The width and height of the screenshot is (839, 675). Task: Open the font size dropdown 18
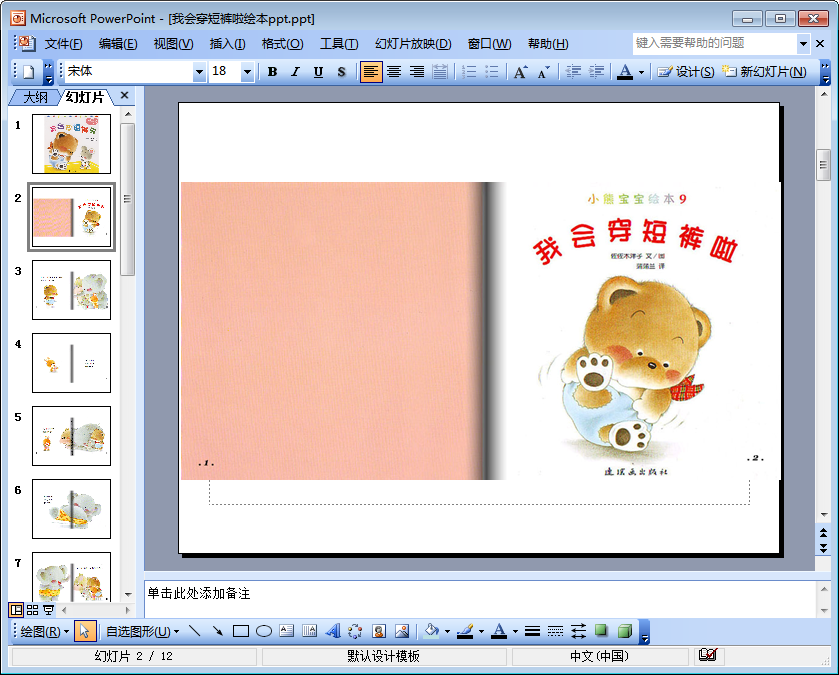247,72
